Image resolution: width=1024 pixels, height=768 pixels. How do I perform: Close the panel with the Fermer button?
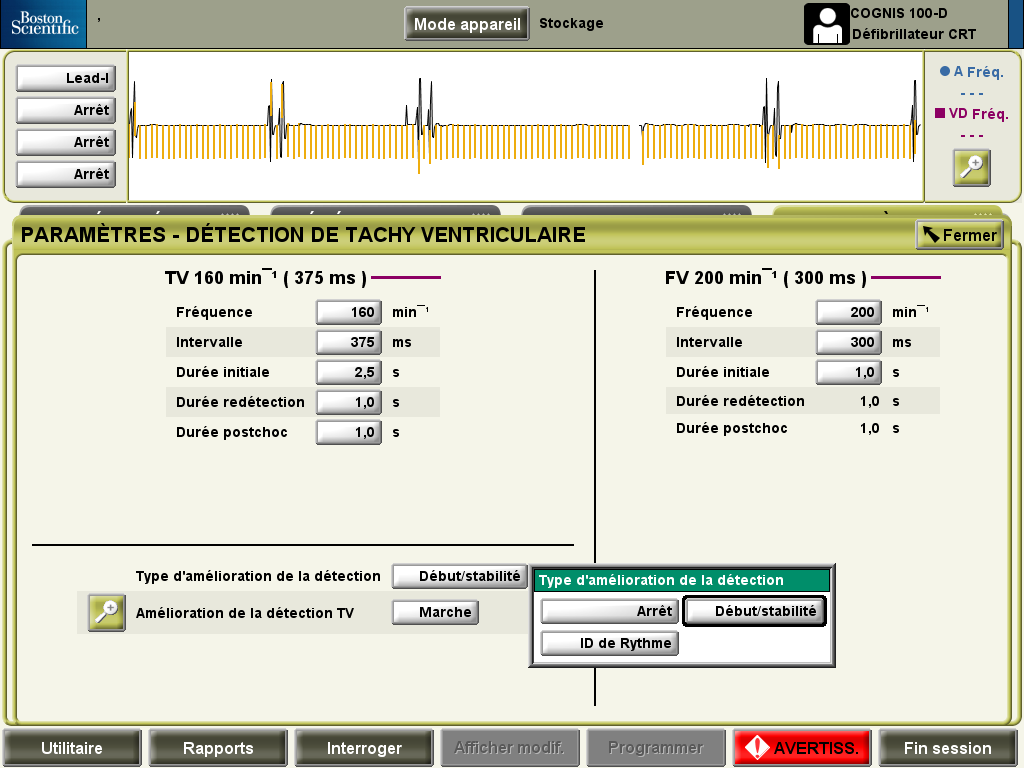coord(960,235)
